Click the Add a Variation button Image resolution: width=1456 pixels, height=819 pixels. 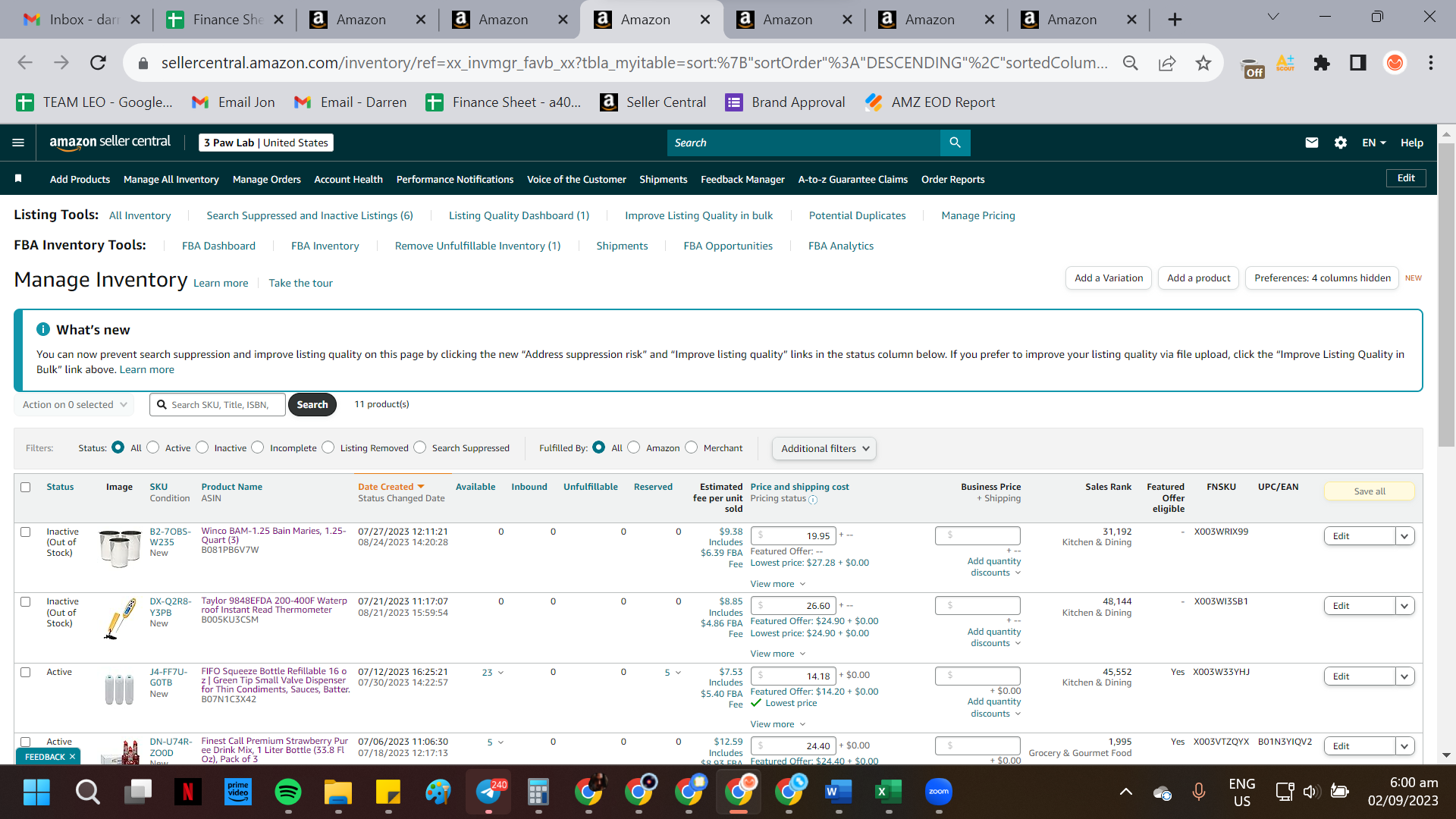[x=1109, y=278]
